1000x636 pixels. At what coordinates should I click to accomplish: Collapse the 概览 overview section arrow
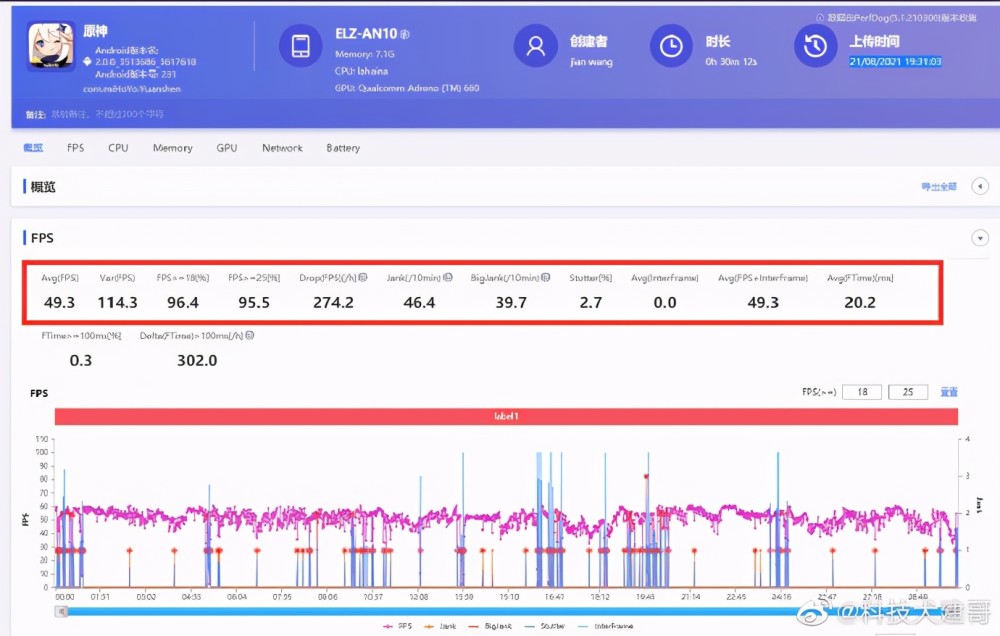[x=980, y=186]
